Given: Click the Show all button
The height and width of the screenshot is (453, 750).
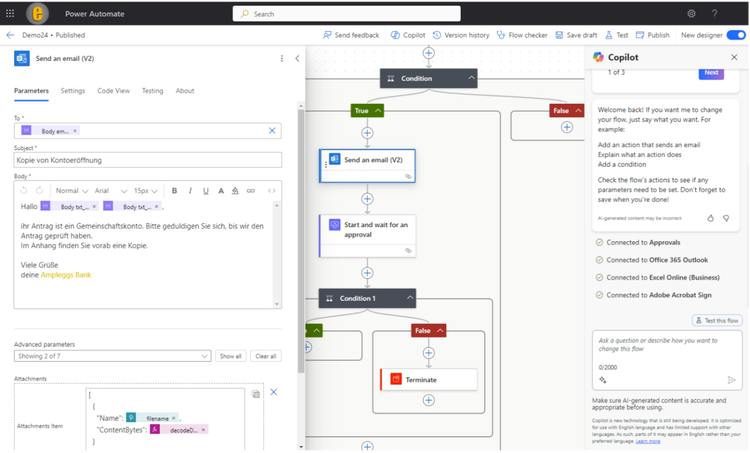Looking at the screenshot, I should coord(230,356).
